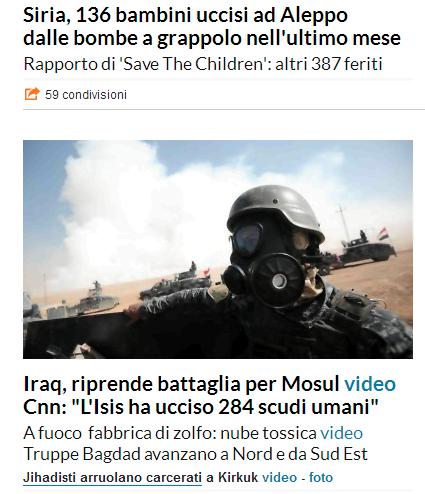Open the 'Siria, 136 bambini uccisi ad Aleppo' headline
Screen dimensions: 425x494
pos(185,15)
